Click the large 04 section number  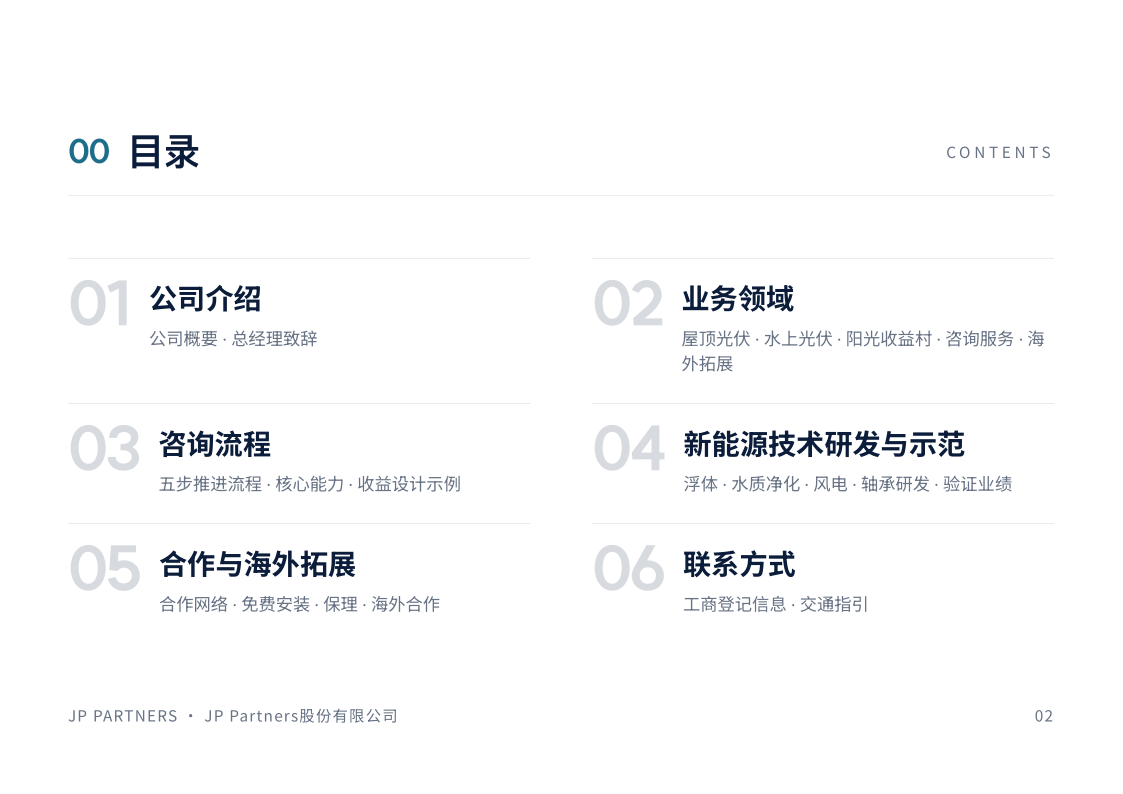[x=629, y=449]
